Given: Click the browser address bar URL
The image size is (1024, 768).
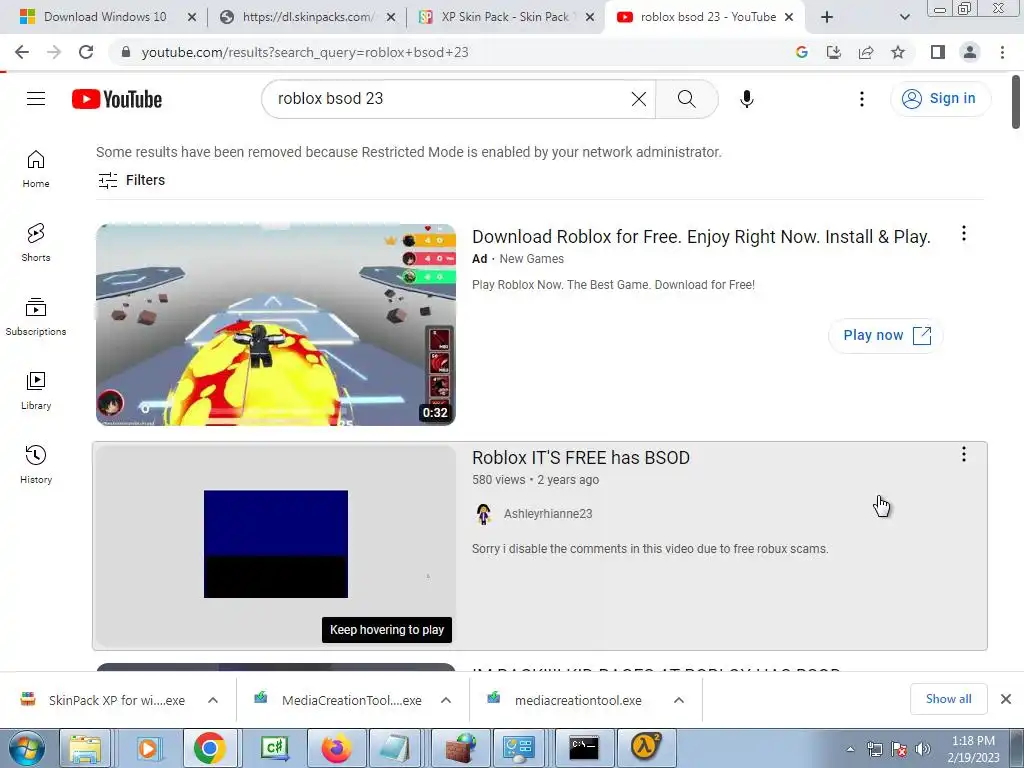Looking at the screenshot, I should coord(305,52).
